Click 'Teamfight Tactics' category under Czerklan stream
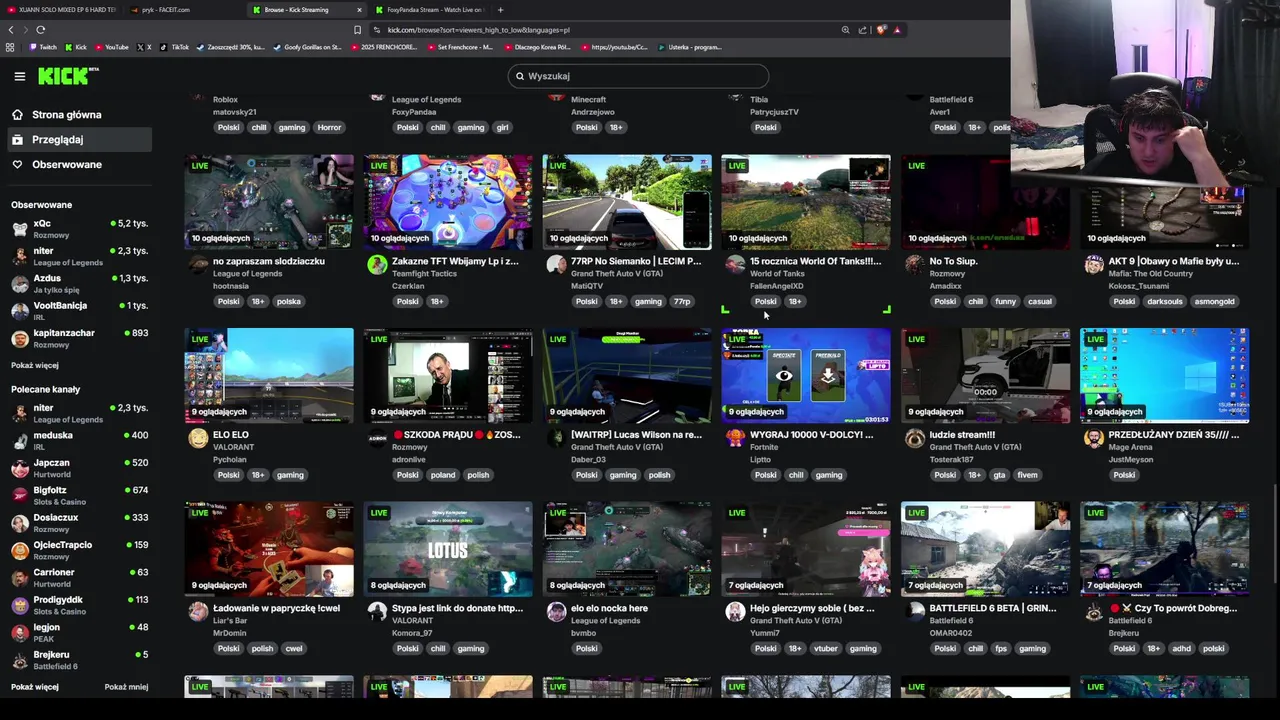Screen dimensions: 1280x720 point(424,274)
